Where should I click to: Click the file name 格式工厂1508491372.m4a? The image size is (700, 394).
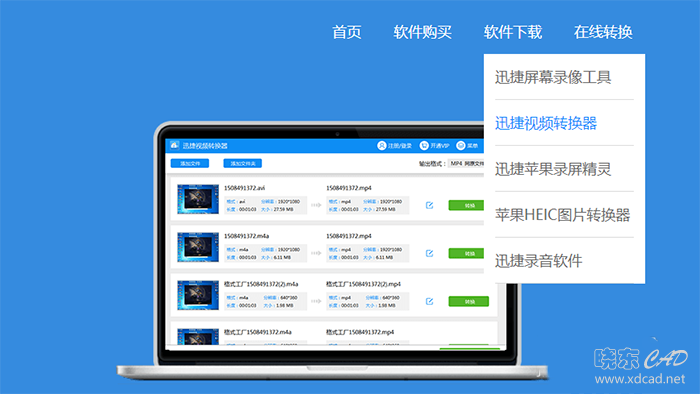[x=258, y=332]
